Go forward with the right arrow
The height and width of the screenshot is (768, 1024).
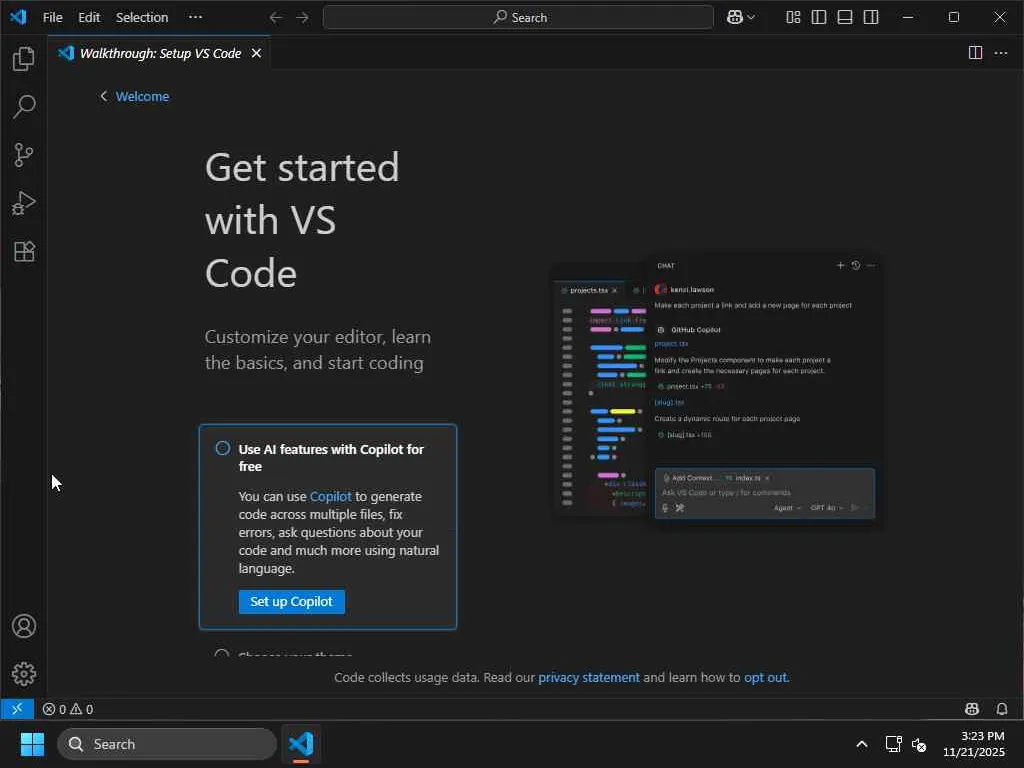[x=302, y=18]
